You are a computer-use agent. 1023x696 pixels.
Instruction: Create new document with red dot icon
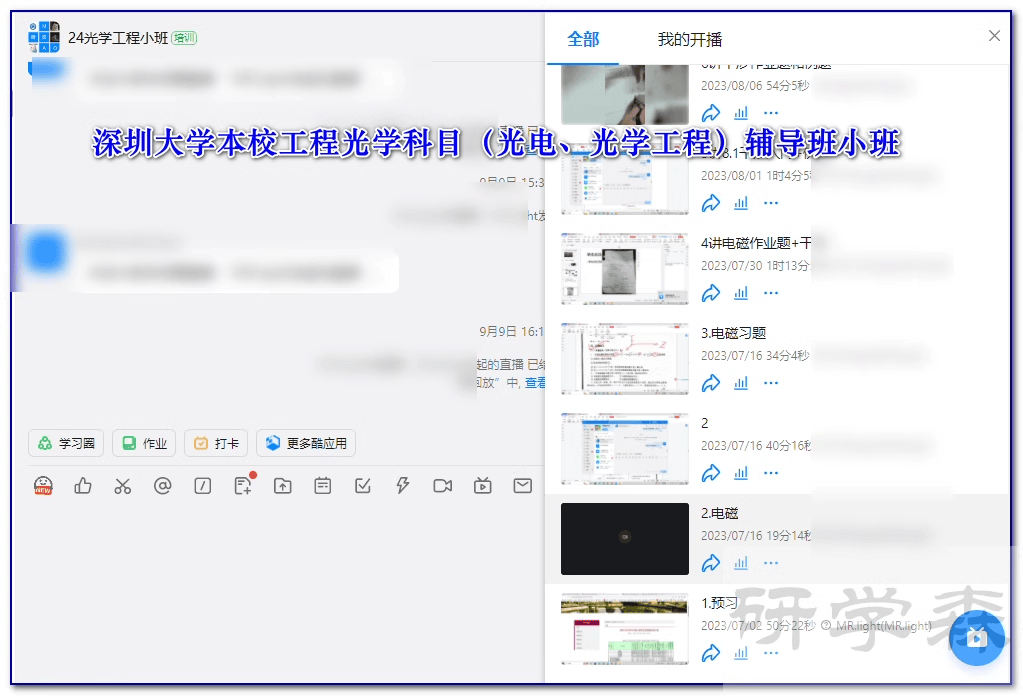coord(244,485)
